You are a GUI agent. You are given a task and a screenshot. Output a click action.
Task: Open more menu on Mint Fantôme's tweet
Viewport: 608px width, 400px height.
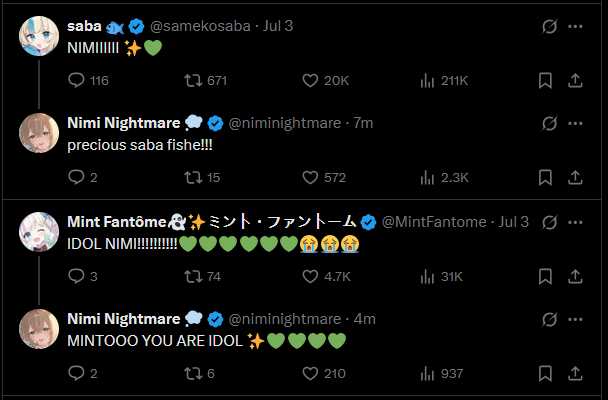click(575, 221)
